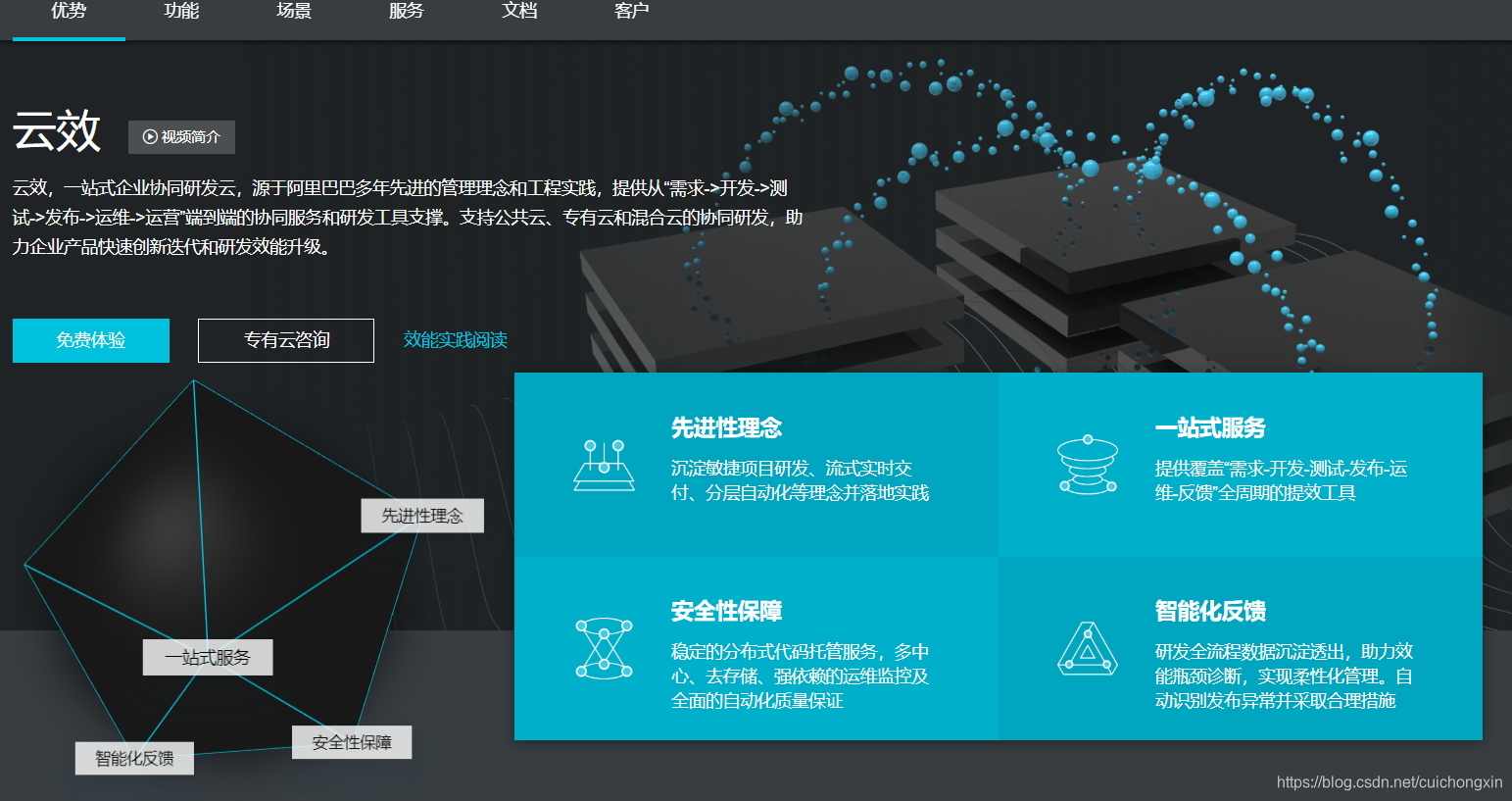Image resolution: width=1512 pixels, height=801 pixels.
Task: Click the 云效 page title
Action: pos(57,130)
